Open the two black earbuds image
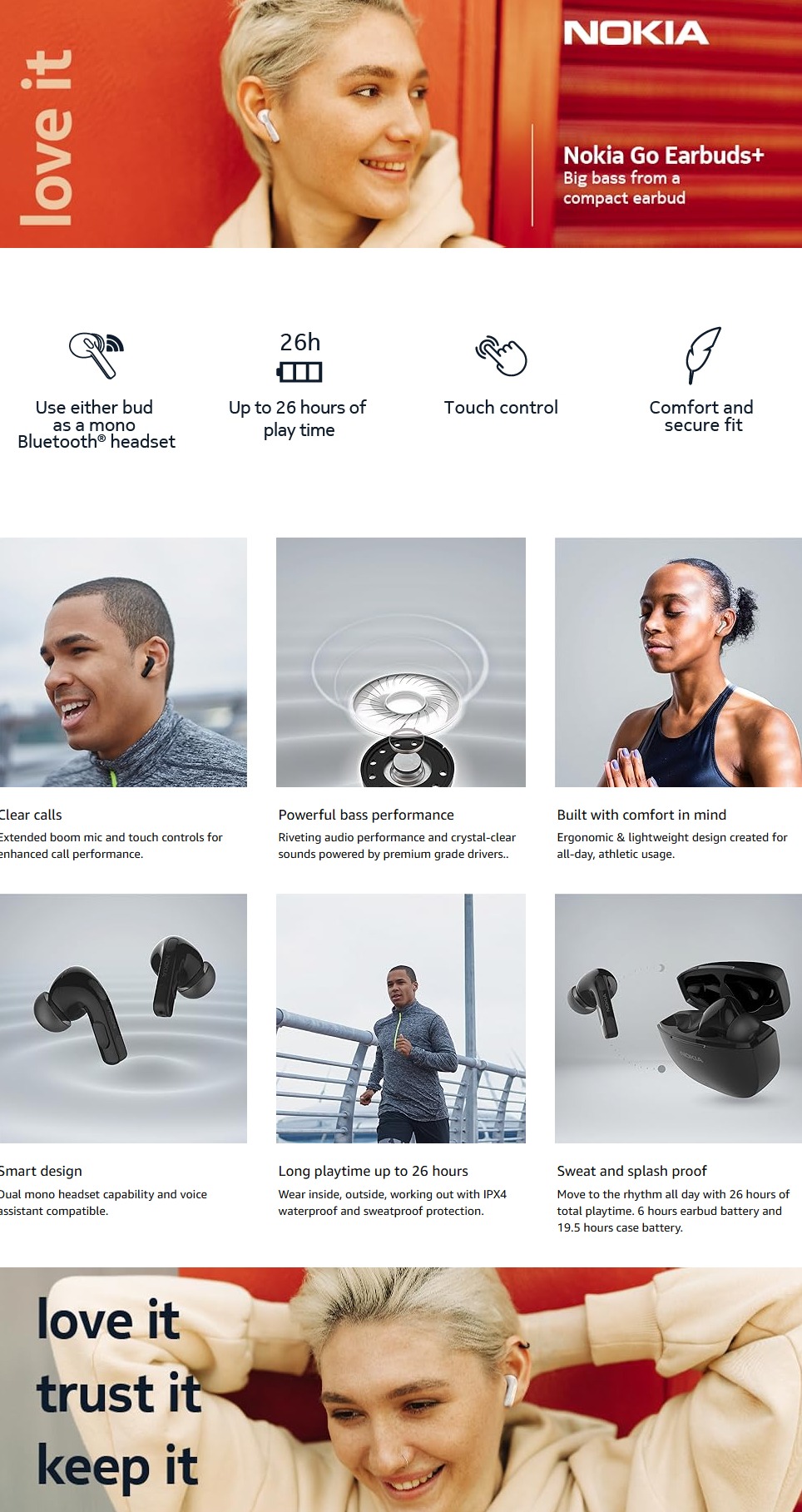 click(x=123, y=1019)
